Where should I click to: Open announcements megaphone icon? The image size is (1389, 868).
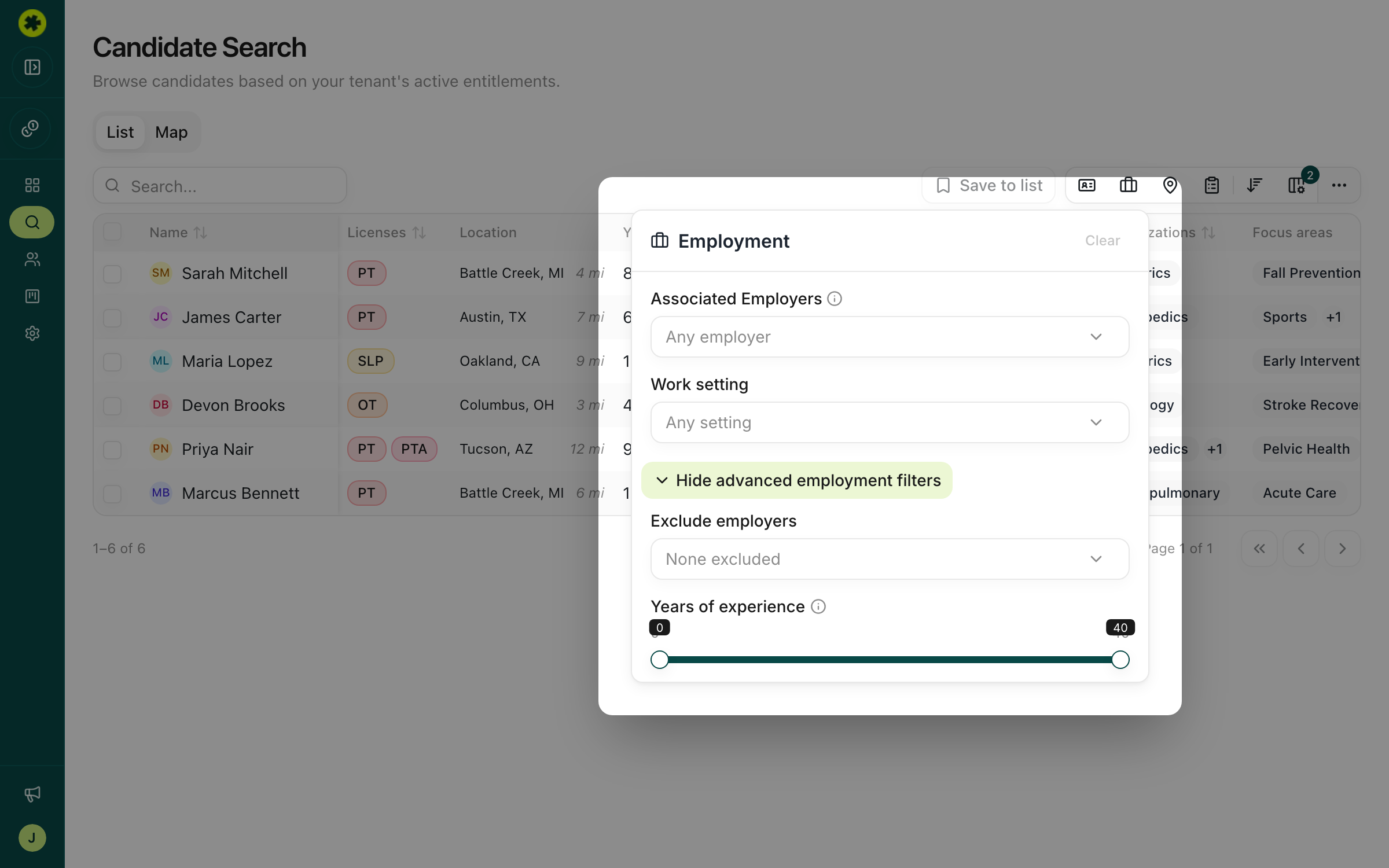[32, 794]
